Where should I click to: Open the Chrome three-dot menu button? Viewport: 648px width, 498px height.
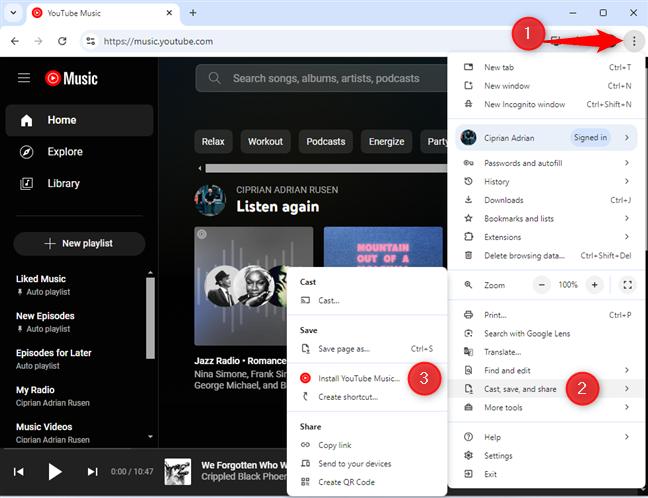coord(634,41)
